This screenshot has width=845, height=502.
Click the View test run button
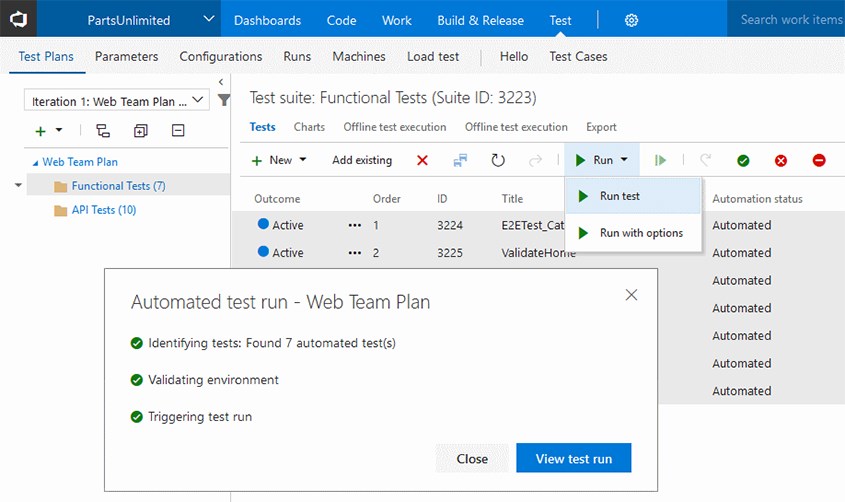pos(573,458)
